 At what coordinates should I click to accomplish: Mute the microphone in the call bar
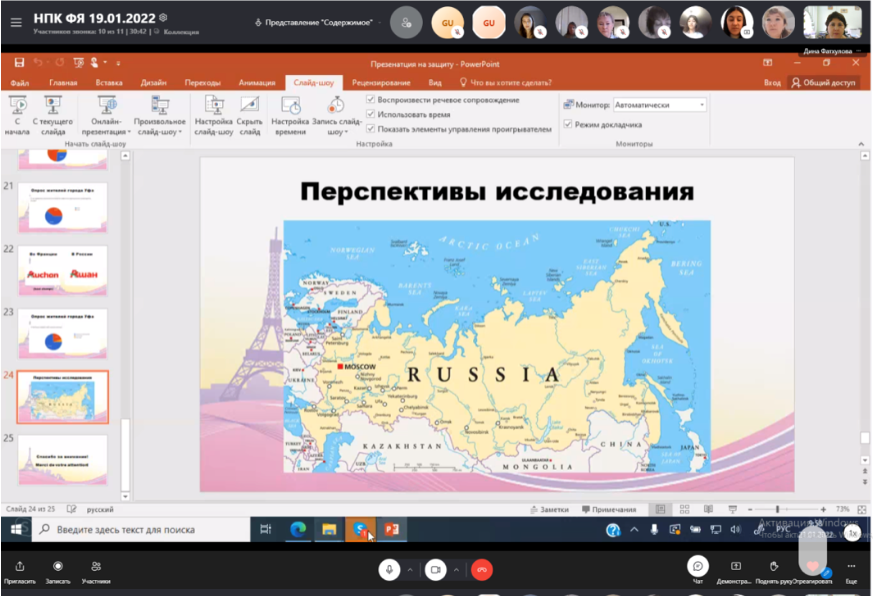tap(389, 568)
